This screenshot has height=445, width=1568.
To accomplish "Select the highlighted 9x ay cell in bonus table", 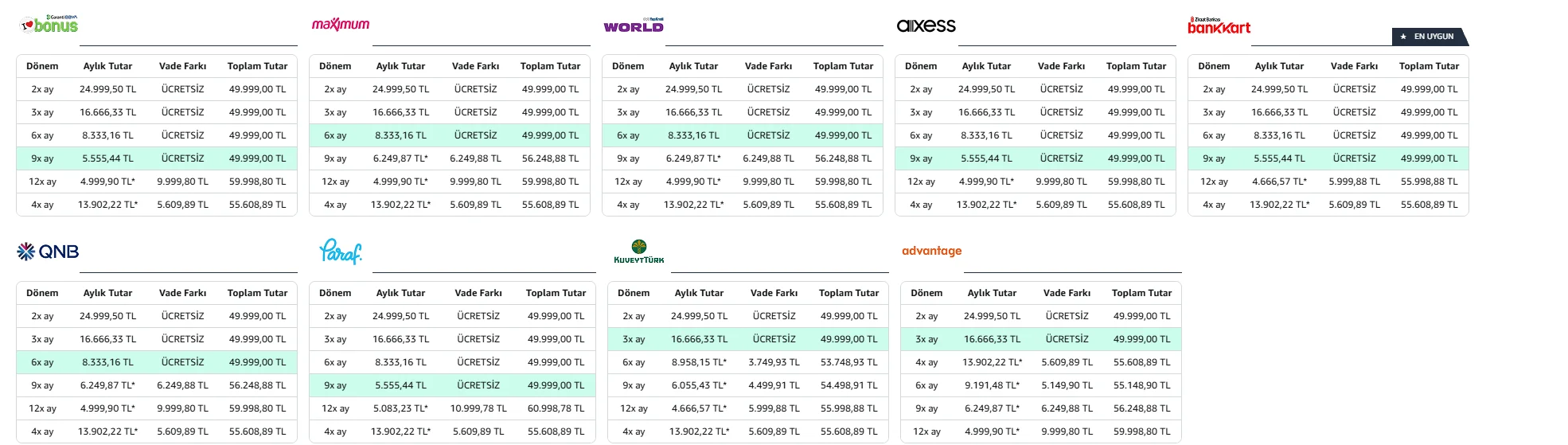I will 42,158.
